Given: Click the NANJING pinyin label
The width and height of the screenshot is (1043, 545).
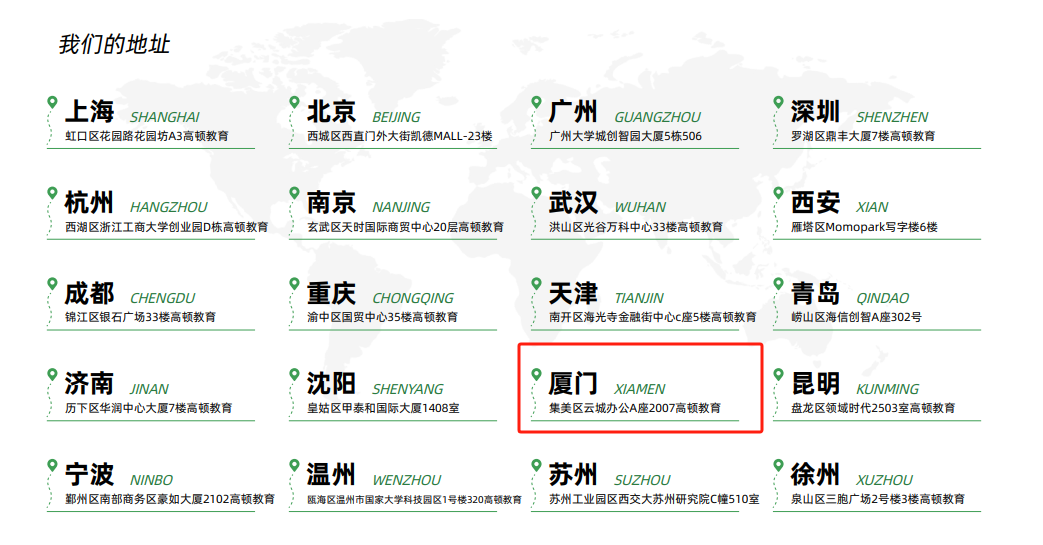Looking at the screenshot, I should [x=401, y=207].
